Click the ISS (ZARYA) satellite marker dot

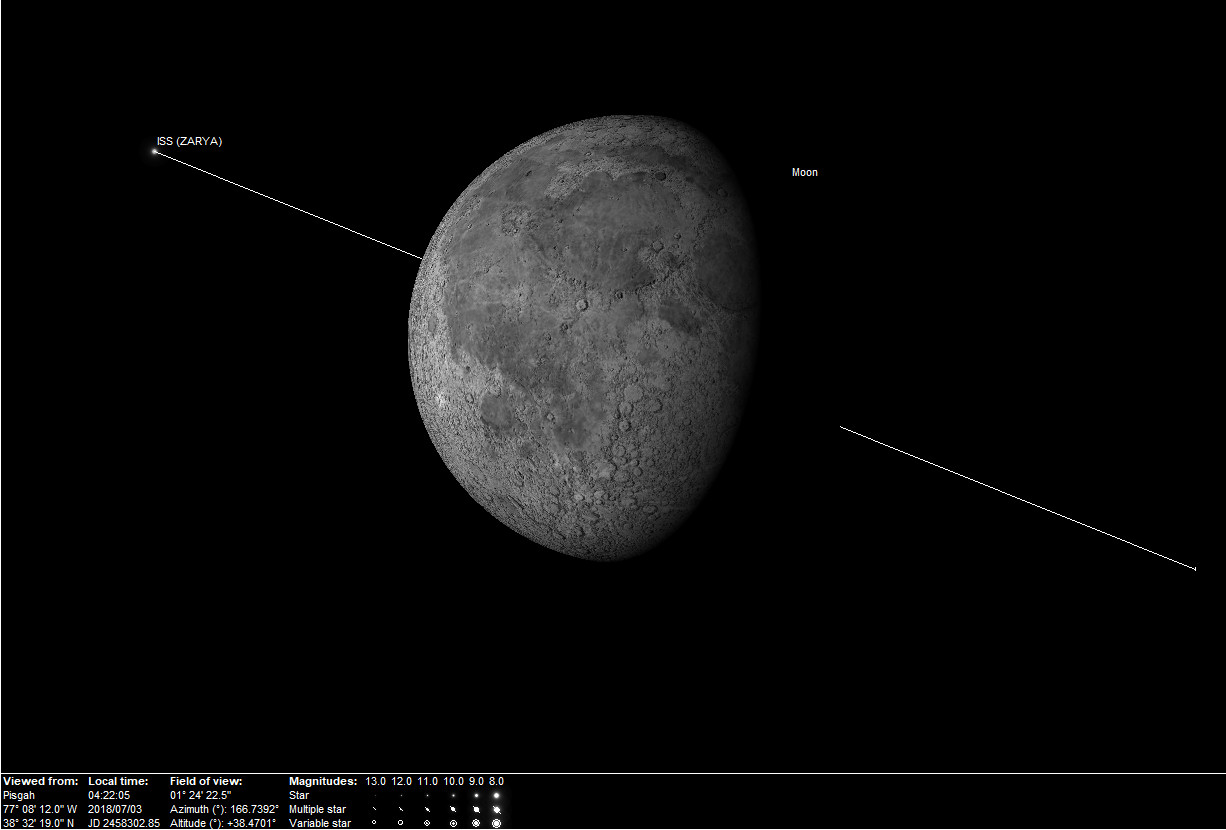pos(154,152)
